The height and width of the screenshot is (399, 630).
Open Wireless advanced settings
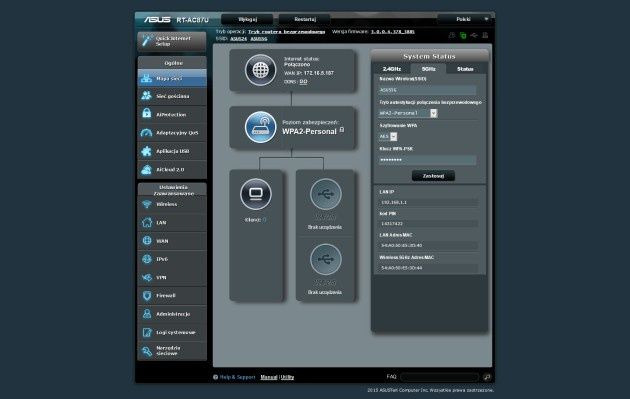point(172,205)
